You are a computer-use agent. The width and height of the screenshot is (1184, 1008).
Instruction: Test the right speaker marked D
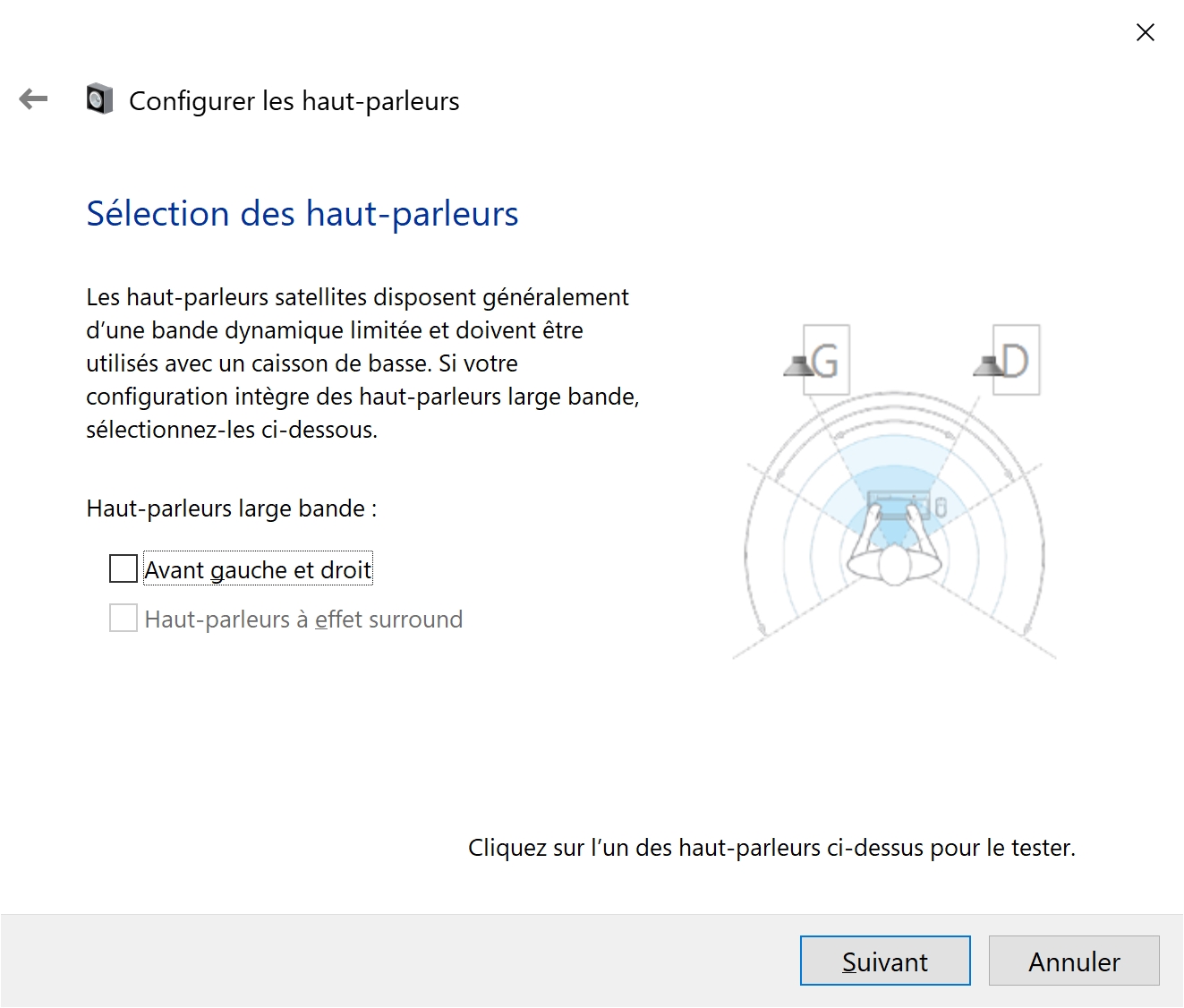[1008, 360]
